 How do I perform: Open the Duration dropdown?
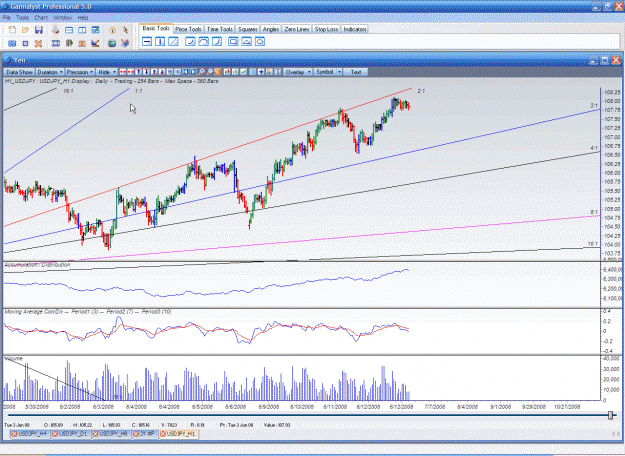(x=50, y=72)
